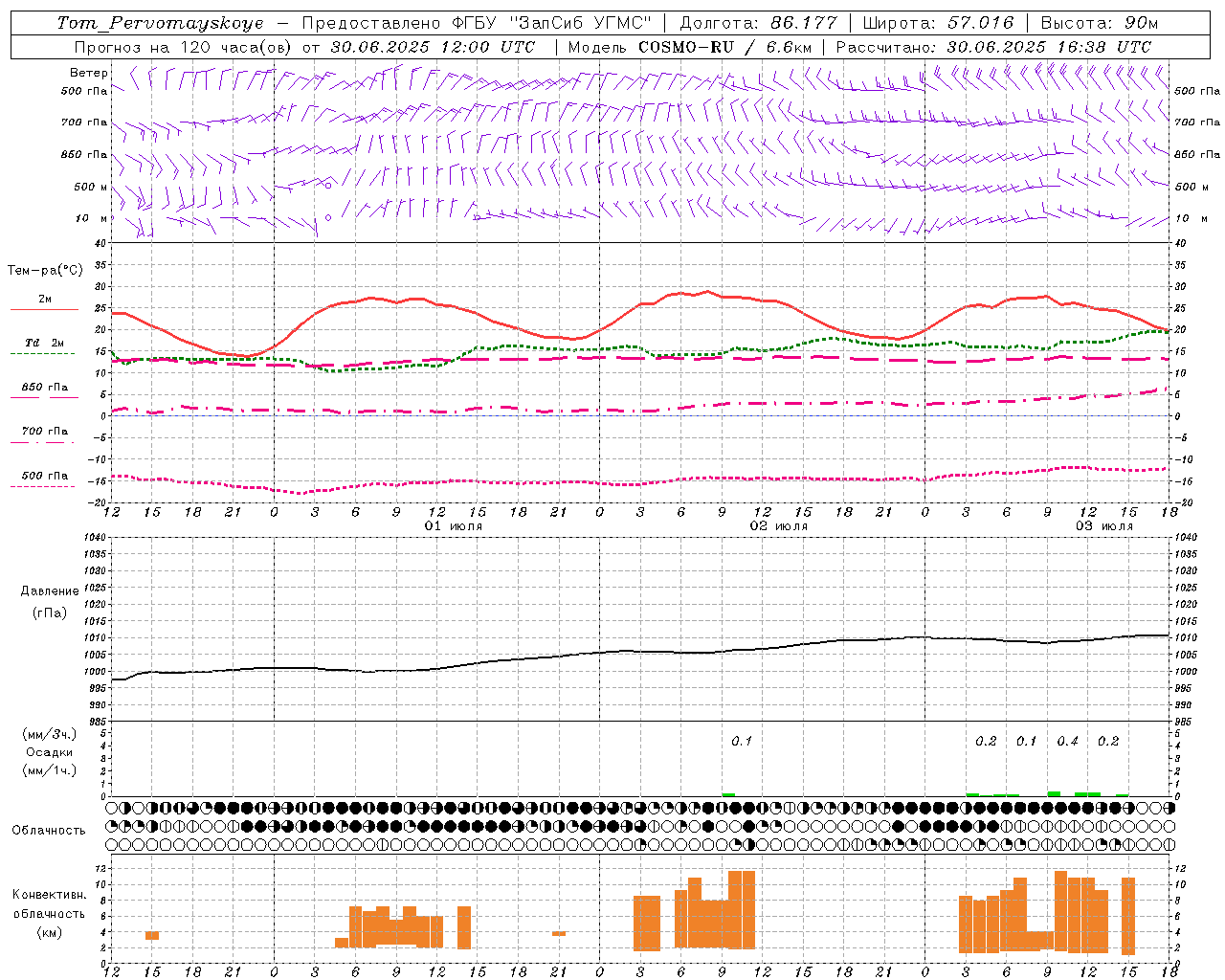
Task: Click the Tom_Pervomayskoye station title
Action: [x=160, y=23]
